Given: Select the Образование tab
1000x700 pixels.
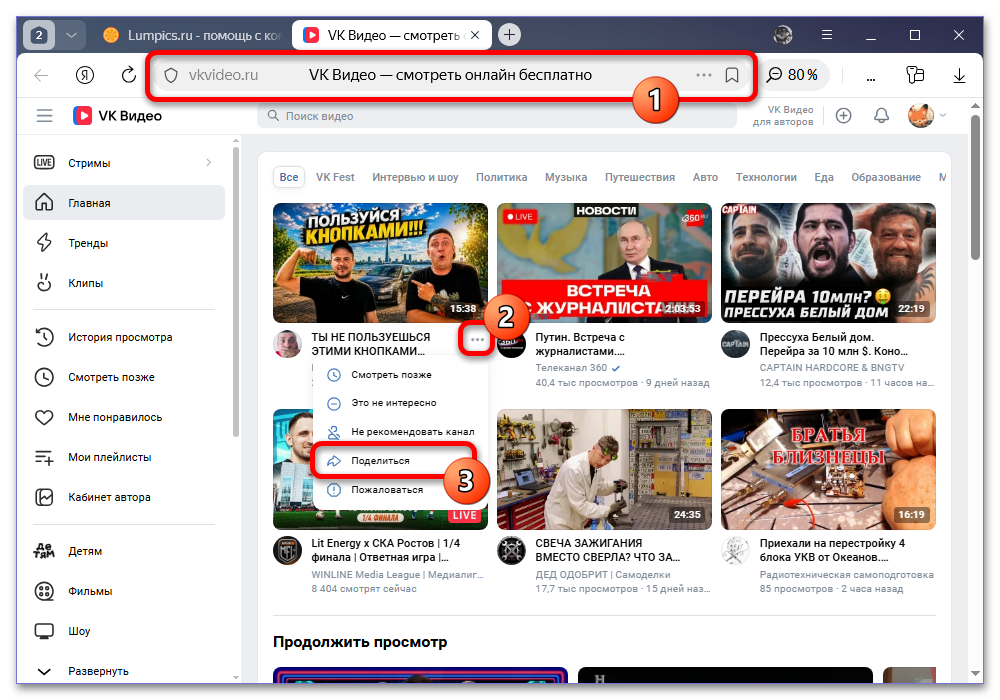Looking at the screenshot, I should coord(886,177).
